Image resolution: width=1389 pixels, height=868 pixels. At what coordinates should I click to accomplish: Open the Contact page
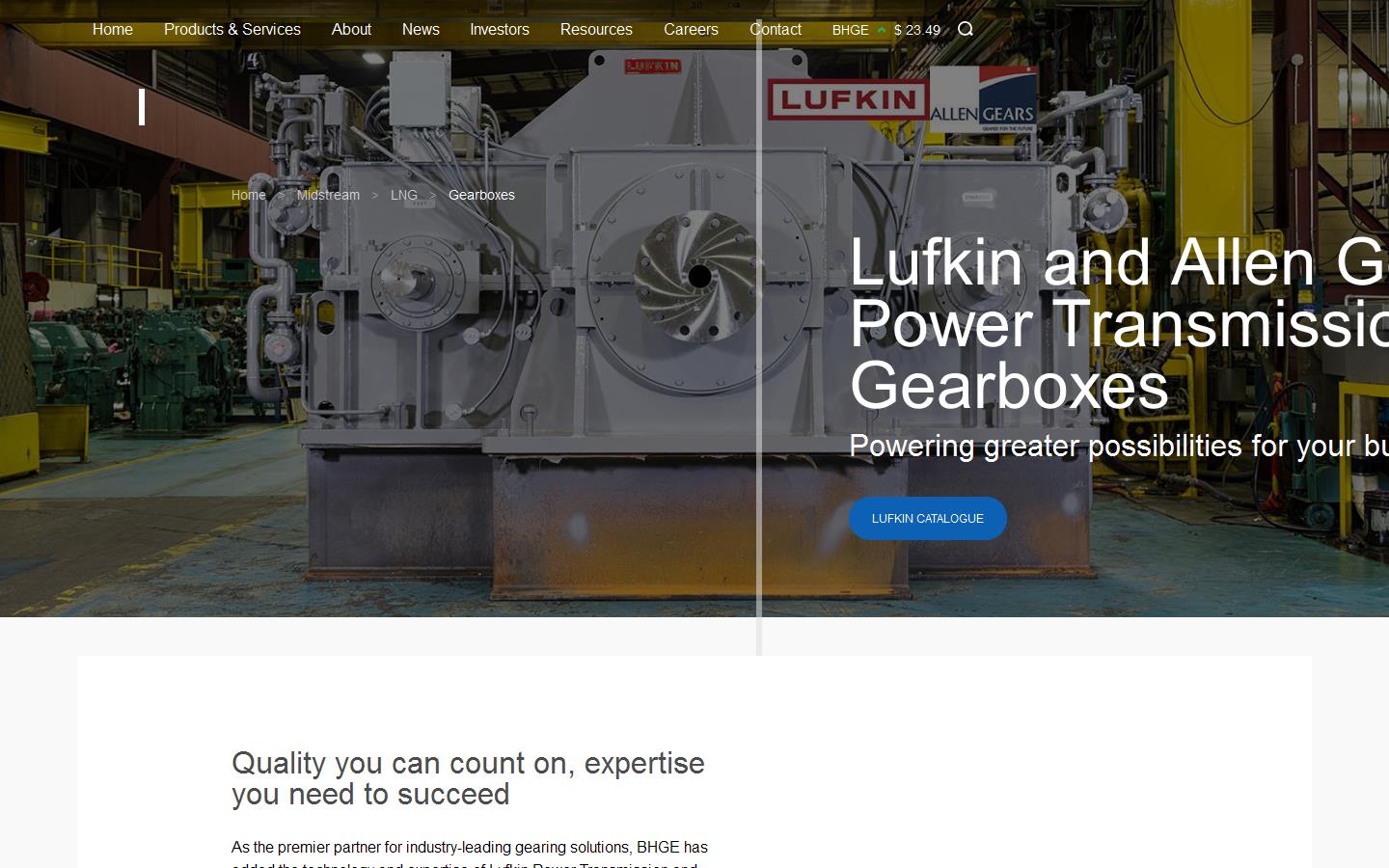[x=776, y=30]
